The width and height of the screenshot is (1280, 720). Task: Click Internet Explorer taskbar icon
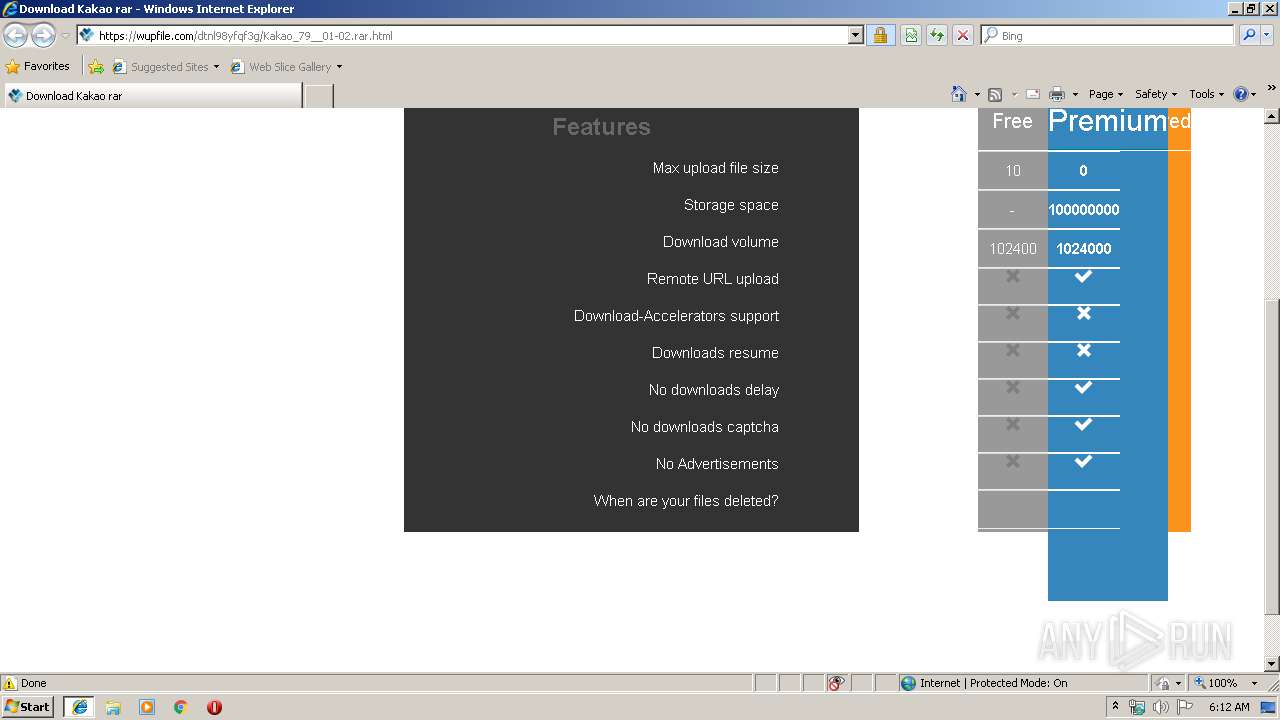click(x=80, y=706)
